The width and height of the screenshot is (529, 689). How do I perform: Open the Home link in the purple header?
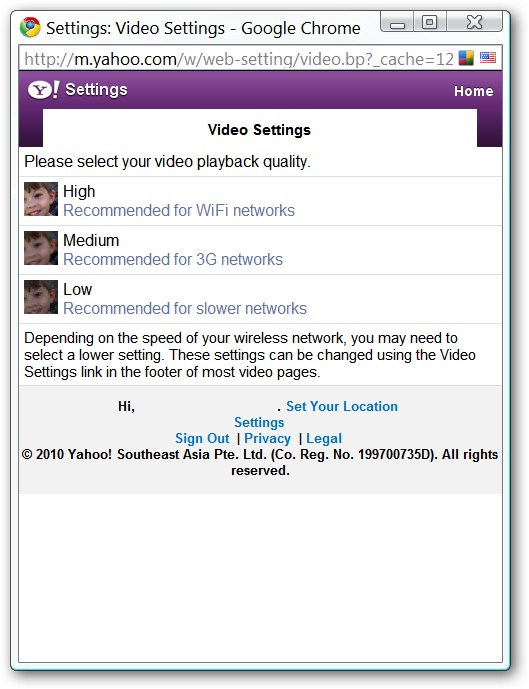pos(474,91)
